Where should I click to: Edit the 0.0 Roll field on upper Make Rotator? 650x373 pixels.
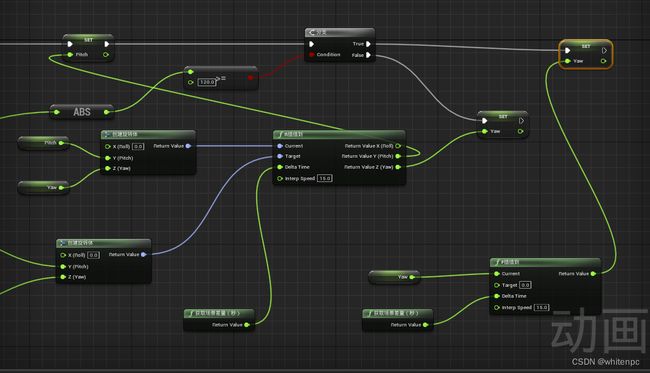click(138, 146)
